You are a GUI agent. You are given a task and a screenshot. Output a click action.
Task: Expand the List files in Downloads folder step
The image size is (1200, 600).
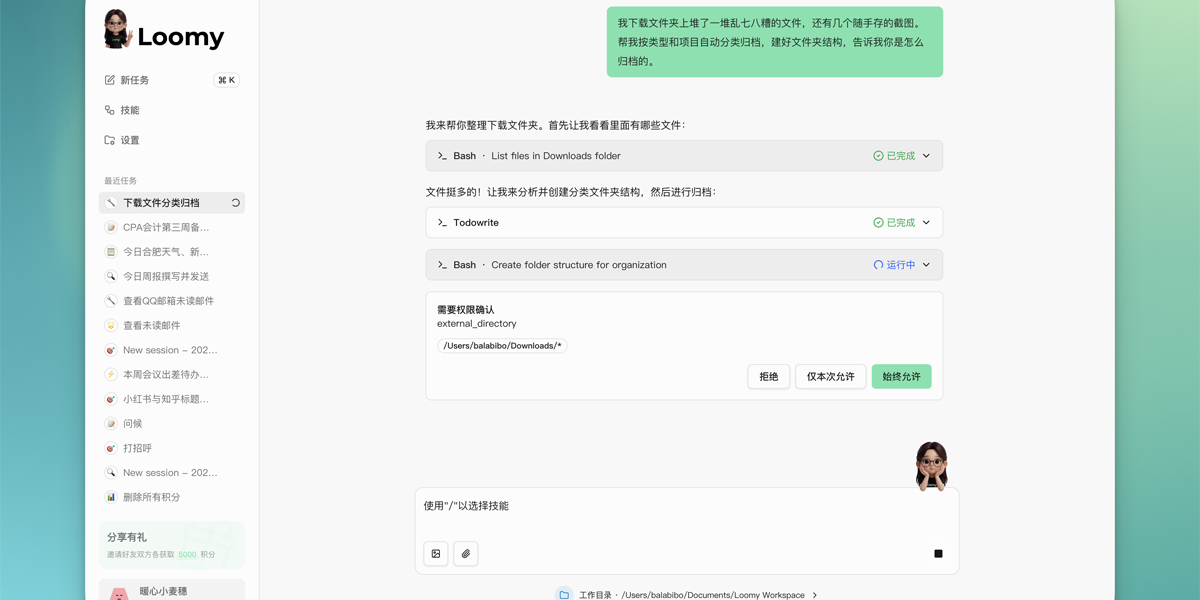(x=684, y=156)
